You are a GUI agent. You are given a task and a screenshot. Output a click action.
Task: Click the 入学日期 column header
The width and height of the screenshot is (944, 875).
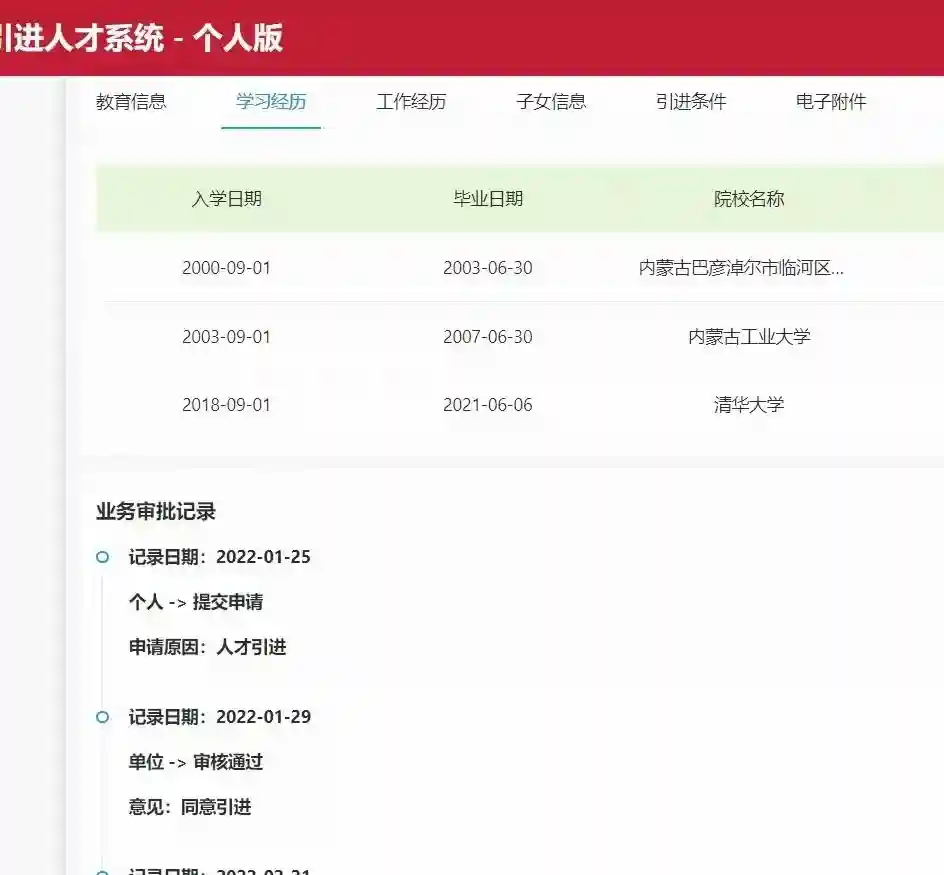[x=226, y=198]
